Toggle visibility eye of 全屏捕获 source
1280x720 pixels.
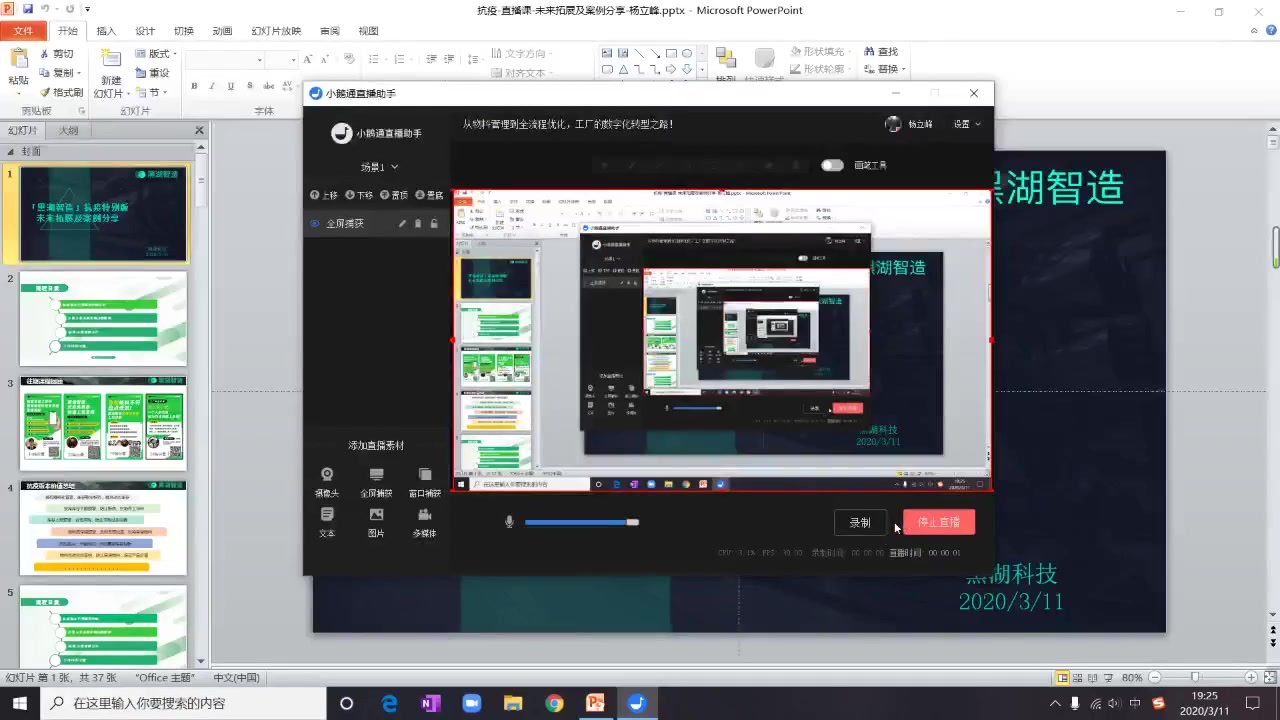click(x=315, y=224)
